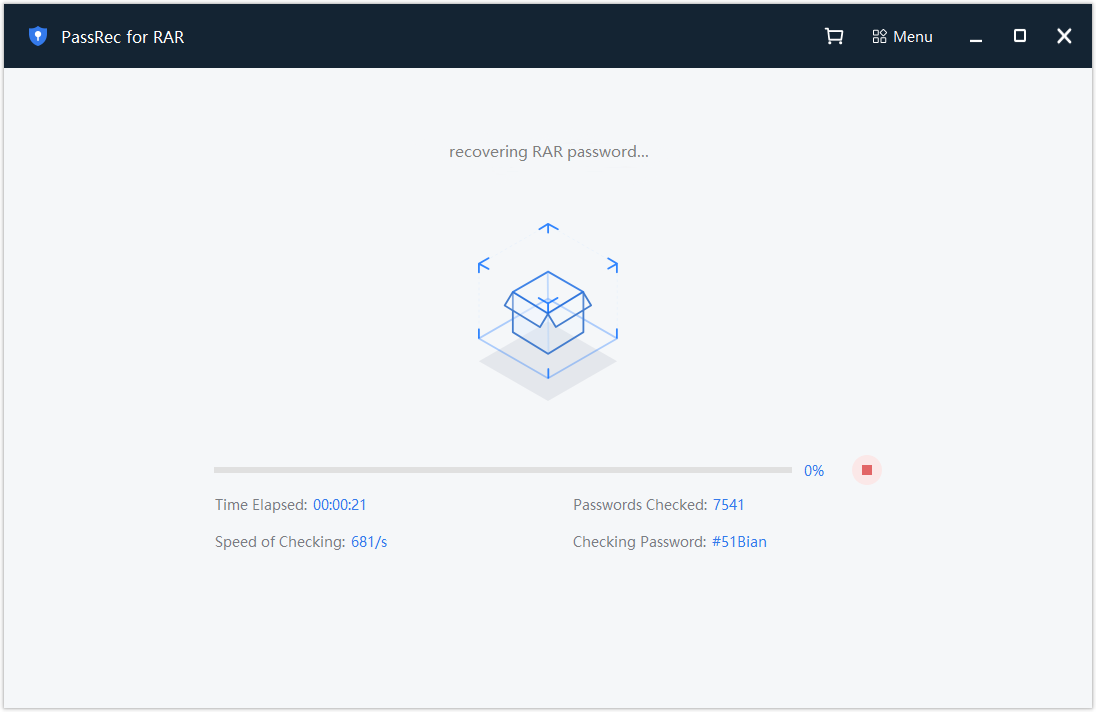The height and width of the screenshot is (712, 1096).
Task: Maximize the PassRec for RAR window
Action: pos(1020,36)
